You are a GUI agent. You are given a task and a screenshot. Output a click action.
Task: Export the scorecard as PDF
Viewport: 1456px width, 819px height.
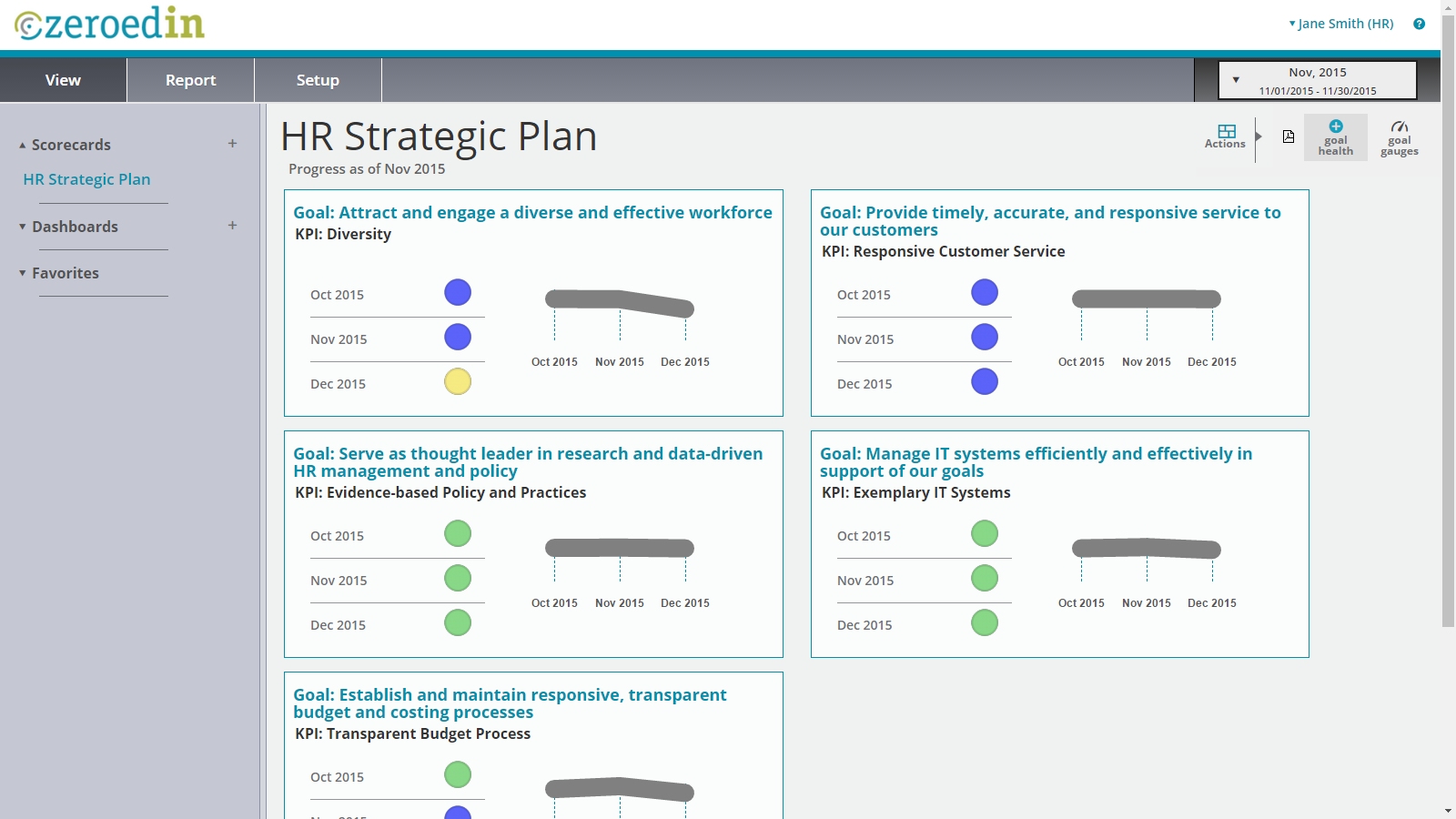pos(1289,136)
